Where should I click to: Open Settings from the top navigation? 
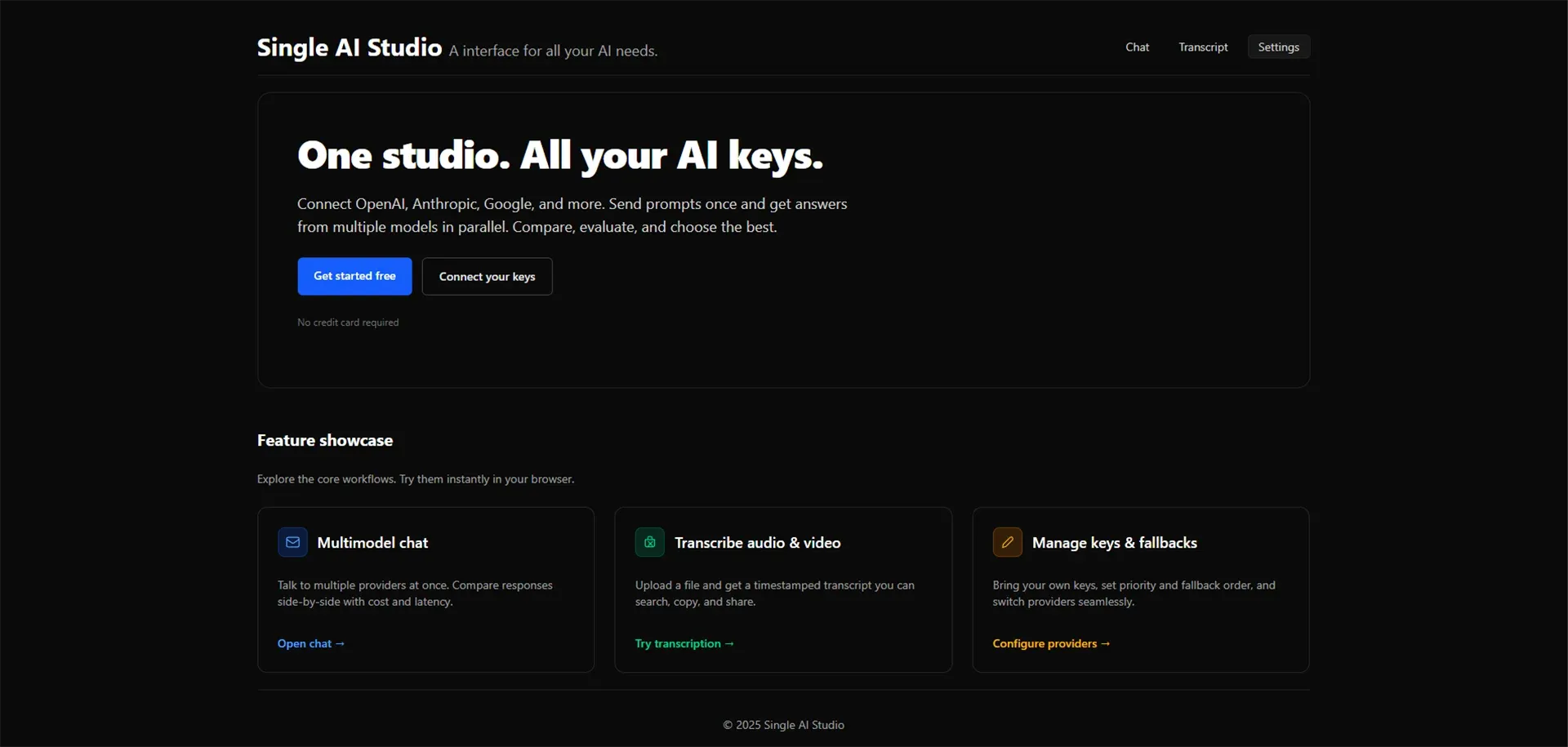click(x=1278, y=47)
